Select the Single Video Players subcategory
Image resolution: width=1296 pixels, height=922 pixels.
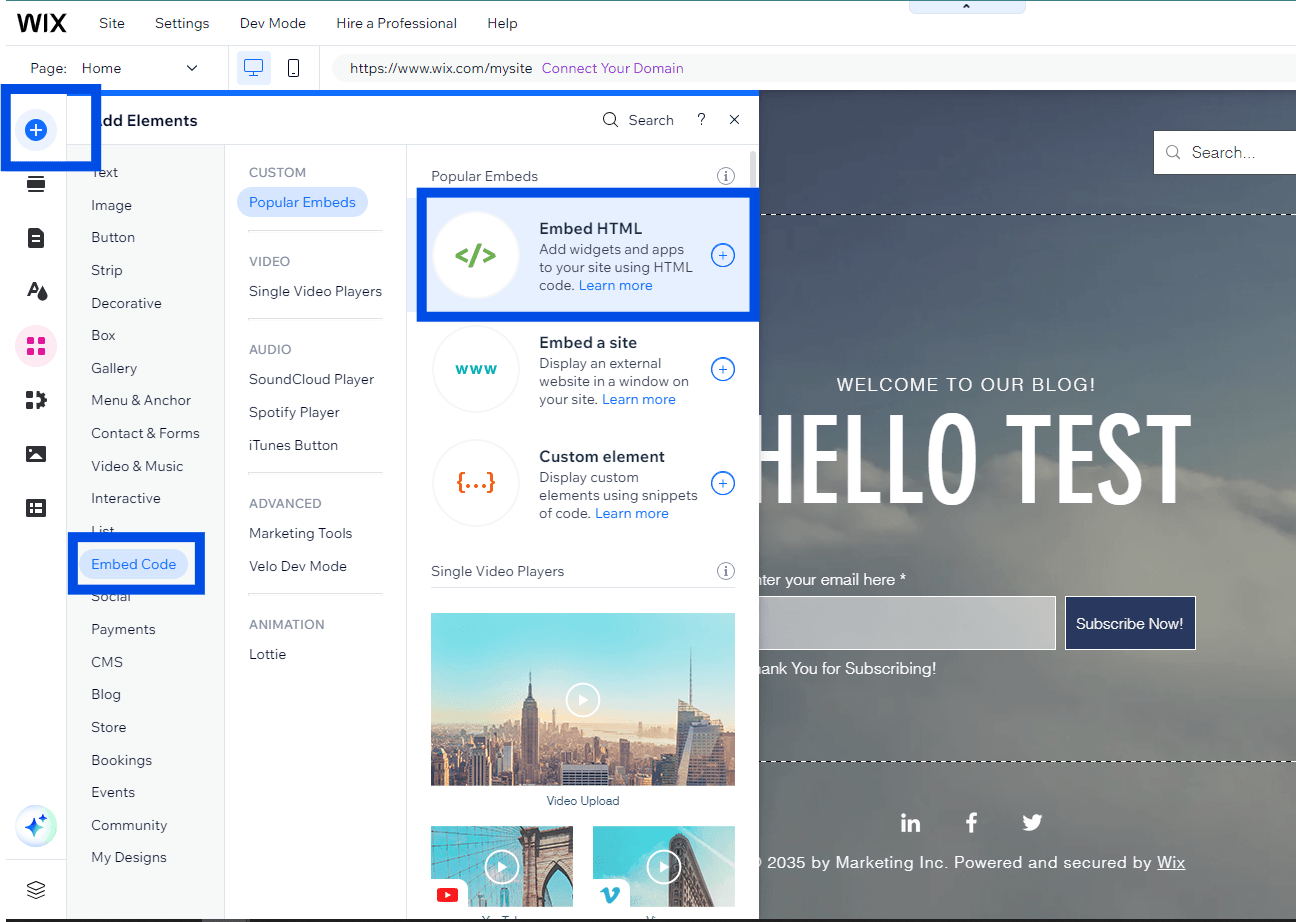coord(315,291)
